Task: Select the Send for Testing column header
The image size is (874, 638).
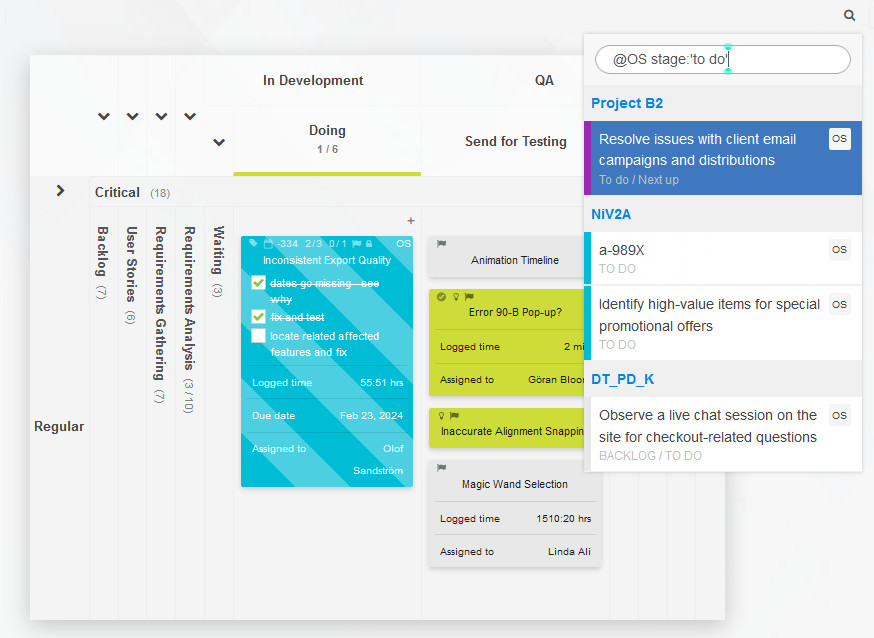Action: pos(516,141)
